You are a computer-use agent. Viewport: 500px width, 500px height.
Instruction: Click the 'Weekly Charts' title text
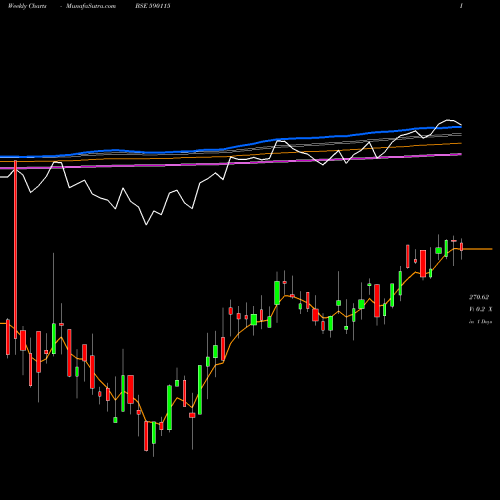point(27,6)
